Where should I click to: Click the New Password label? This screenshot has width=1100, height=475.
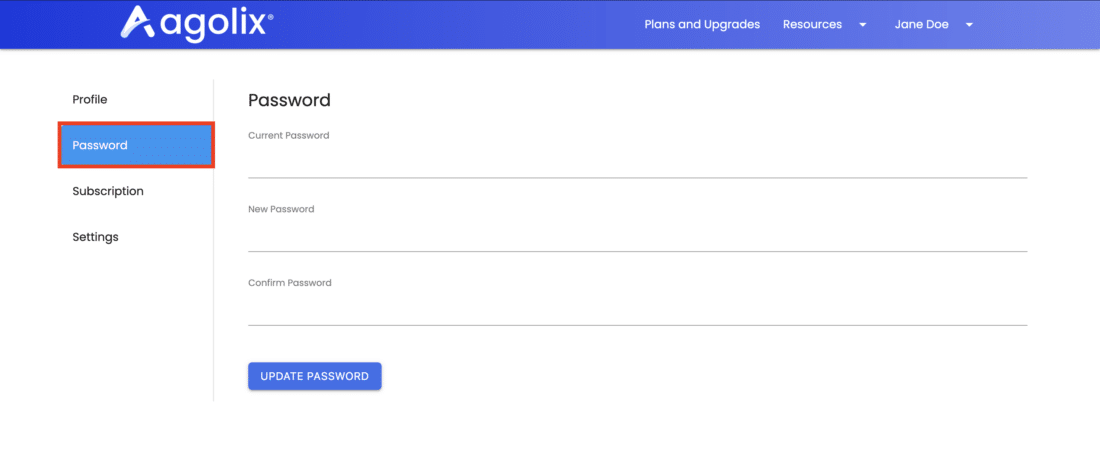(281, 209)
